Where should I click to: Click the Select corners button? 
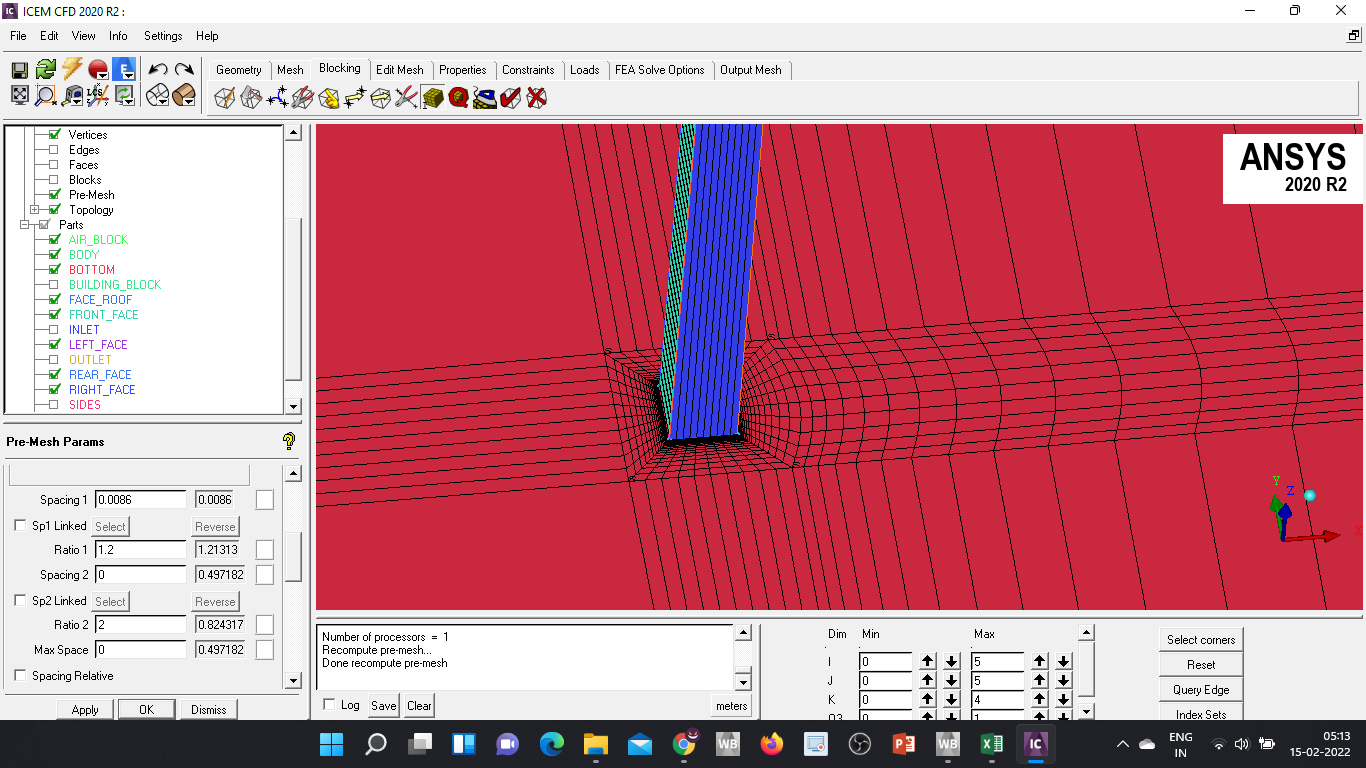click(1201, 640)
